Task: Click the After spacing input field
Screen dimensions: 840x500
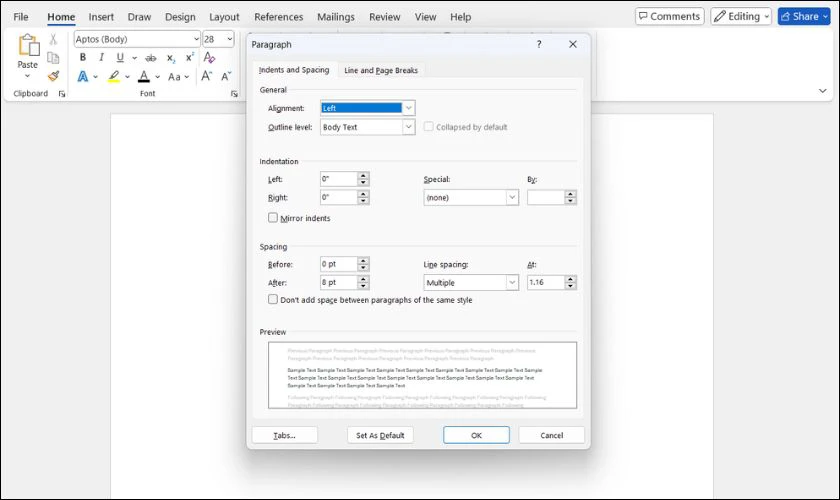Action: click(x=339, y=282)
